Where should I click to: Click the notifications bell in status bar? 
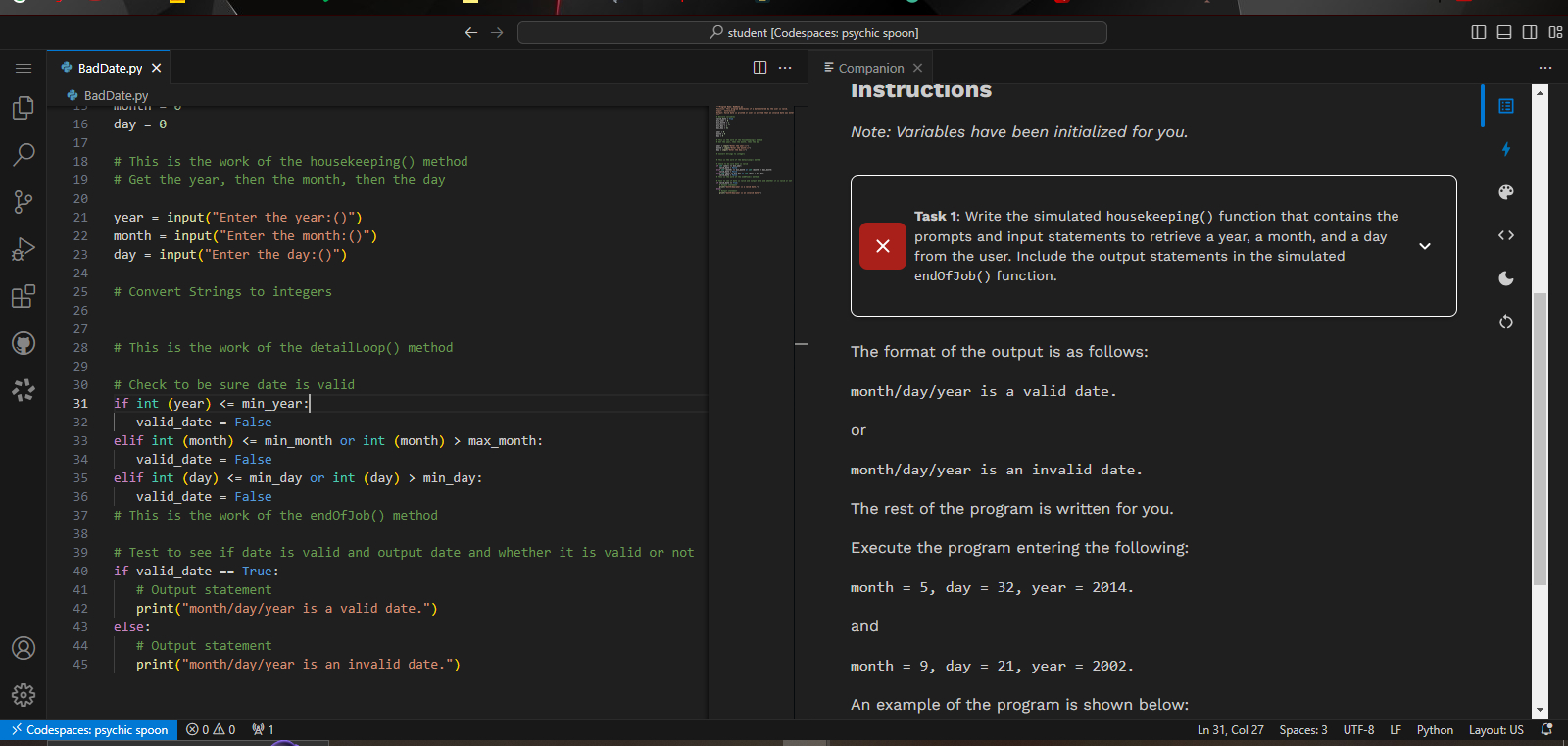tap(1547, 730)
